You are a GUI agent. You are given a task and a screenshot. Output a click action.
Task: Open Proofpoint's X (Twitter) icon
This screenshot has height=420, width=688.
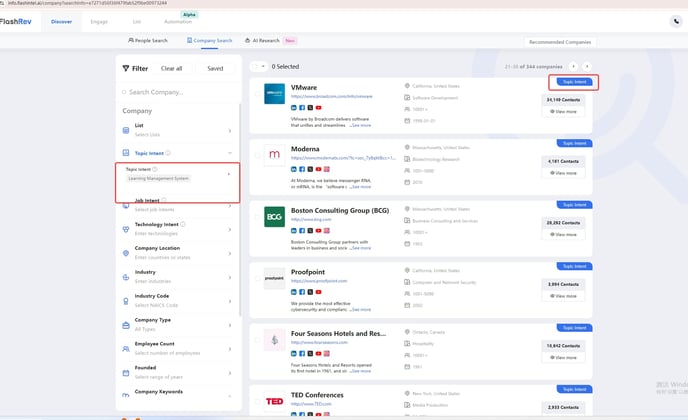pyautogui.click(x=310, y=292)
